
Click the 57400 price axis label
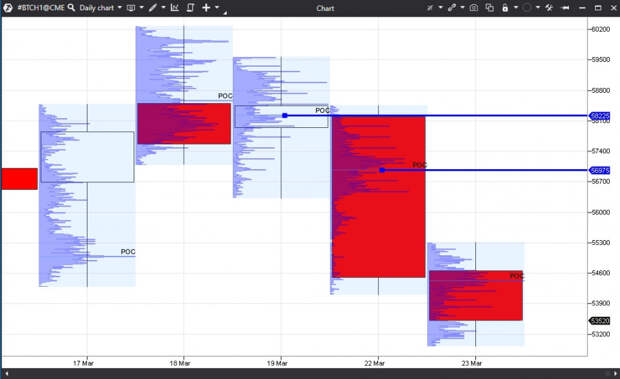(x=601, y=151)
